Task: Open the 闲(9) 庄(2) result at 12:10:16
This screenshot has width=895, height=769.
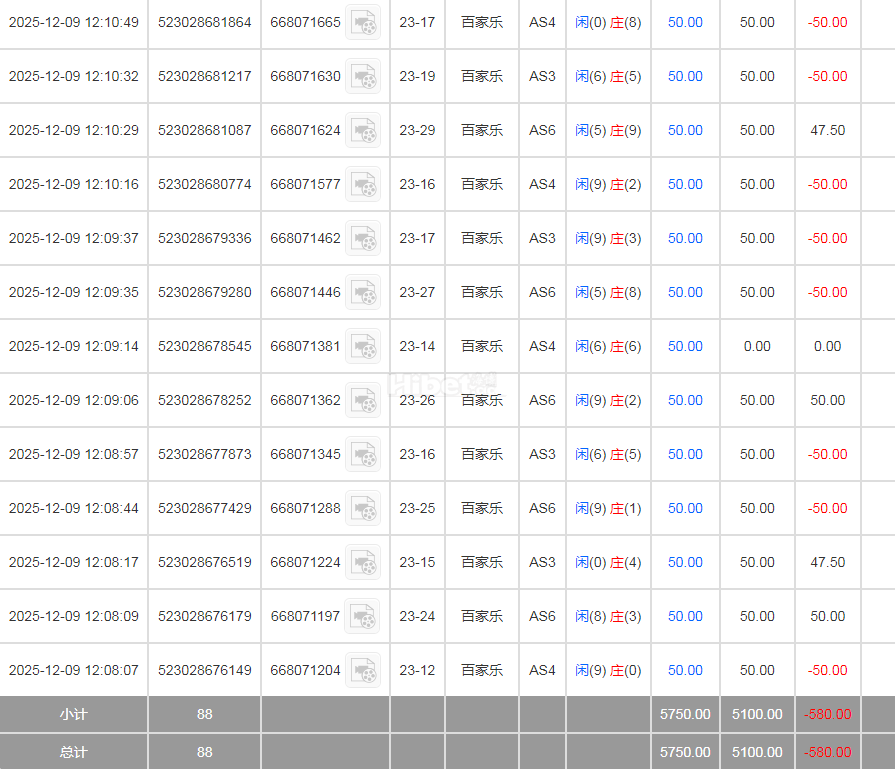Action: tap(608, 184)
